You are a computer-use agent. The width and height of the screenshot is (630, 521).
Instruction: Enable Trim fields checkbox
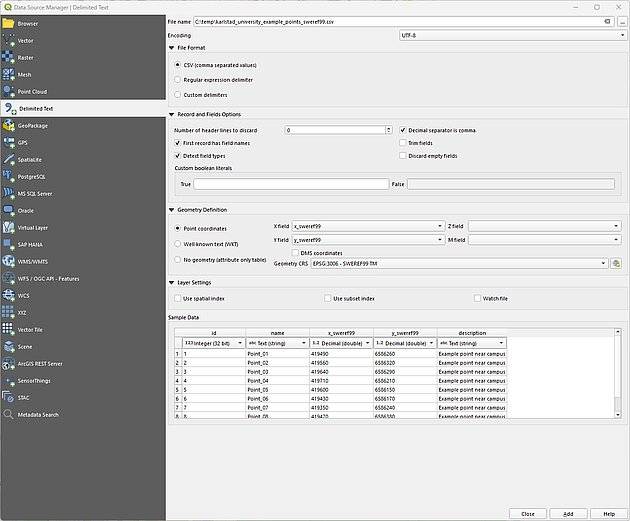[403, 143]
